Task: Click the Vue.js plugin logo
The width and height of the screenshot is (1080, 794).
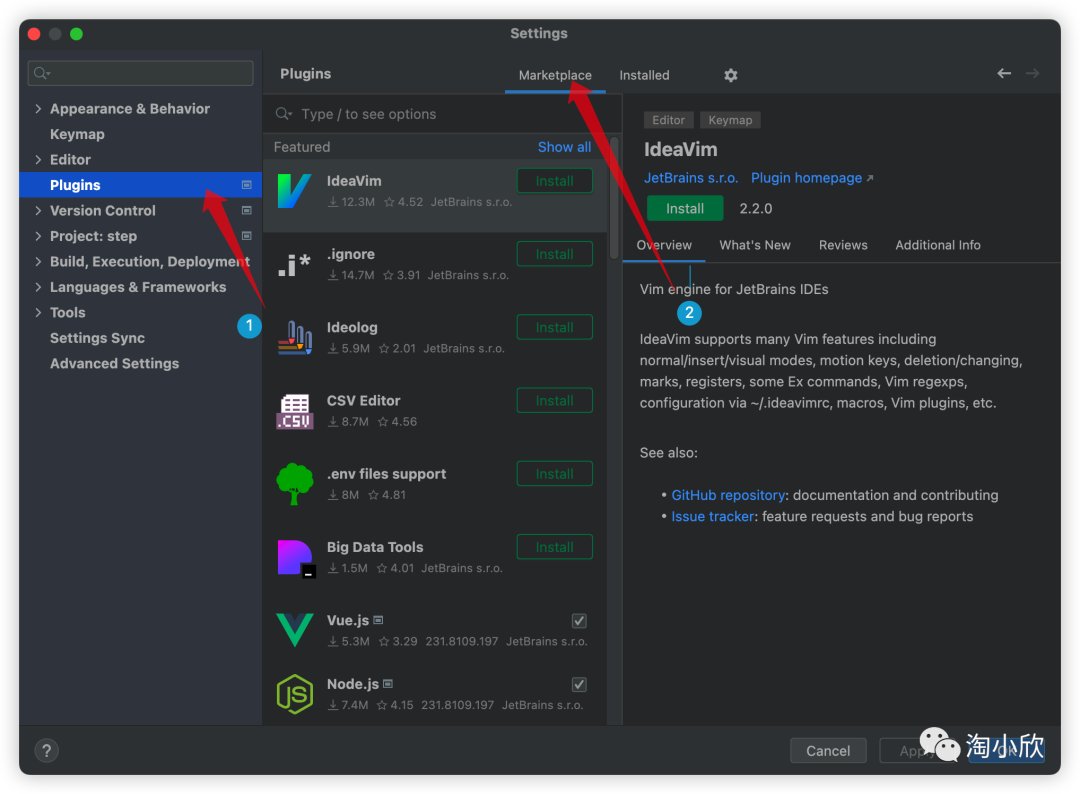Action: (295, 630)
